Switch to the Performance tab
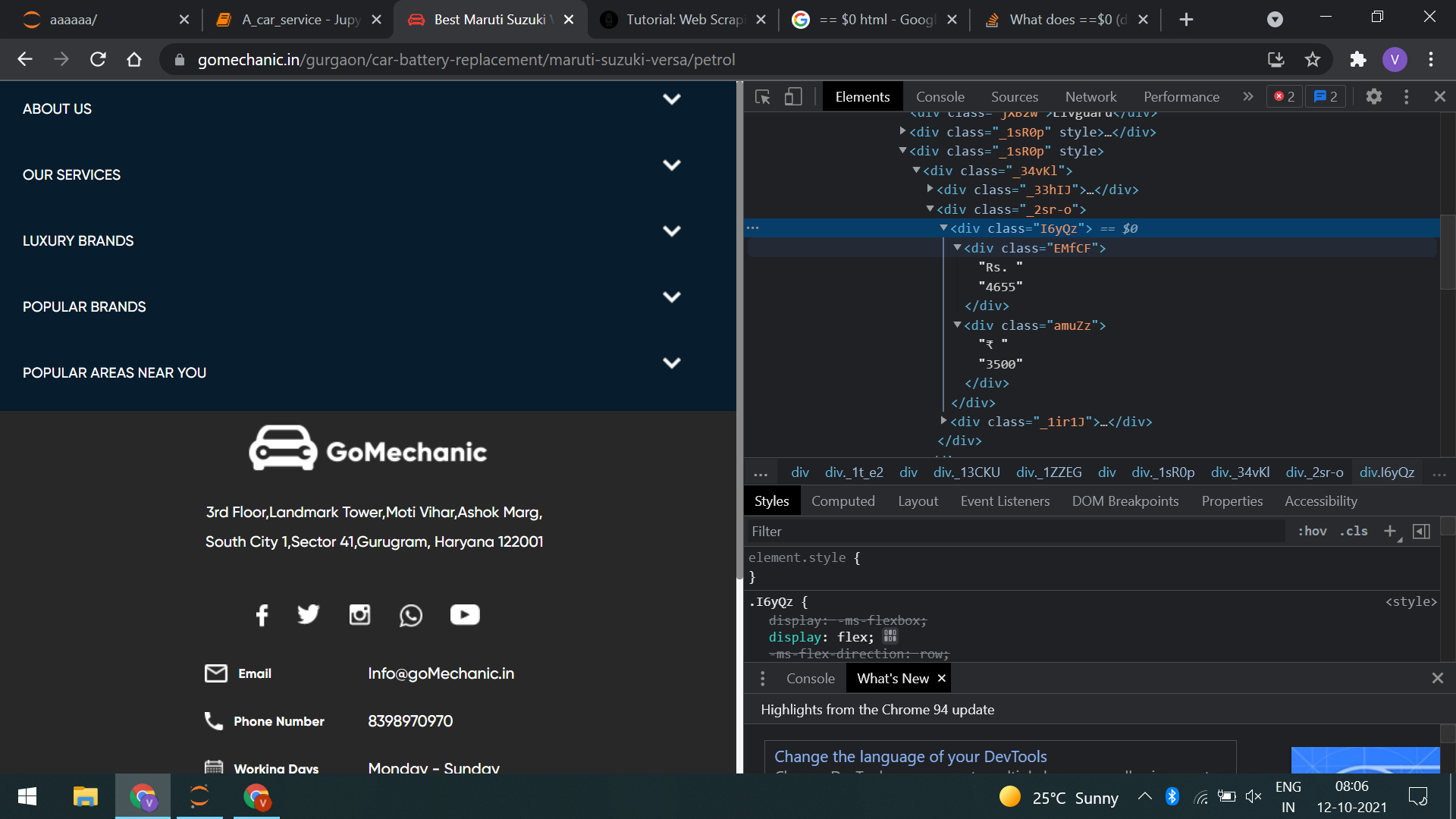Image resolution: width=1456 pixels, height=819 pixels. pyautogui.click(x=1181, y=96)
